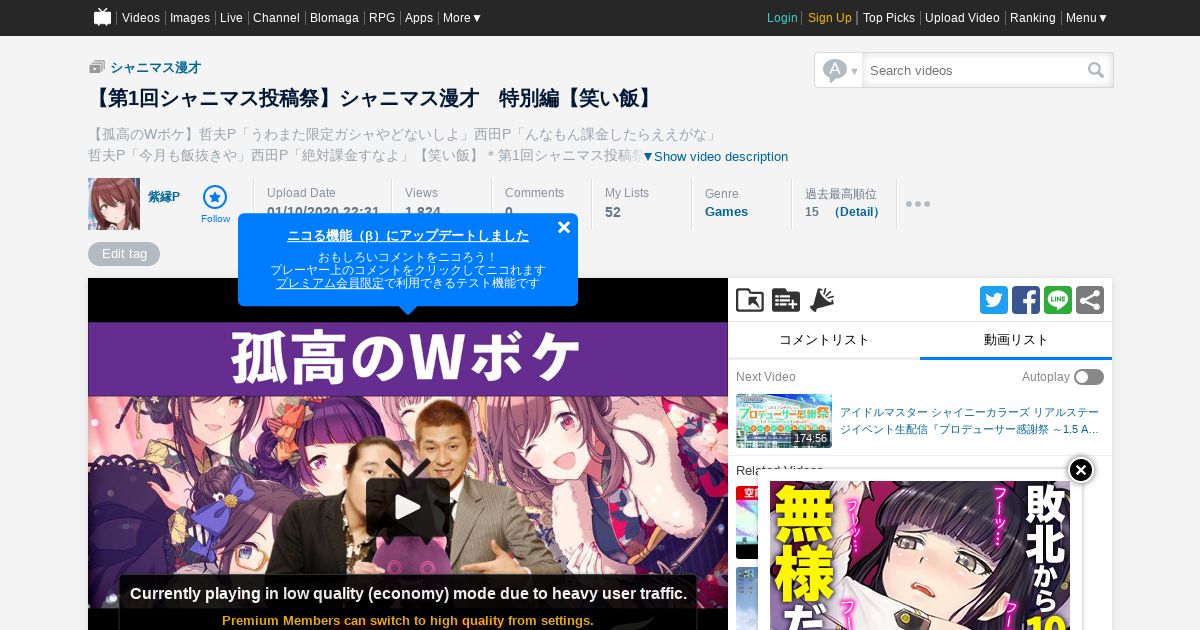Expand the Menu▼ dropdown

point(1087,18)
